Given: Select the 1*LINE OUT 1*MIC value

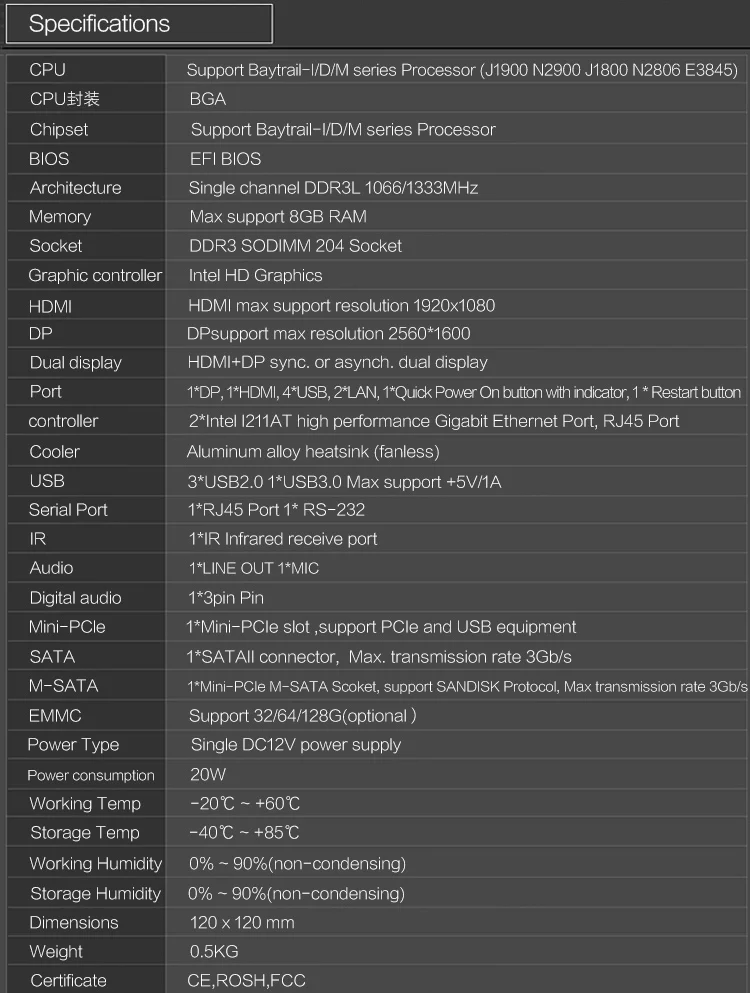Looking at the screenshot, I should tap(253, 568).
